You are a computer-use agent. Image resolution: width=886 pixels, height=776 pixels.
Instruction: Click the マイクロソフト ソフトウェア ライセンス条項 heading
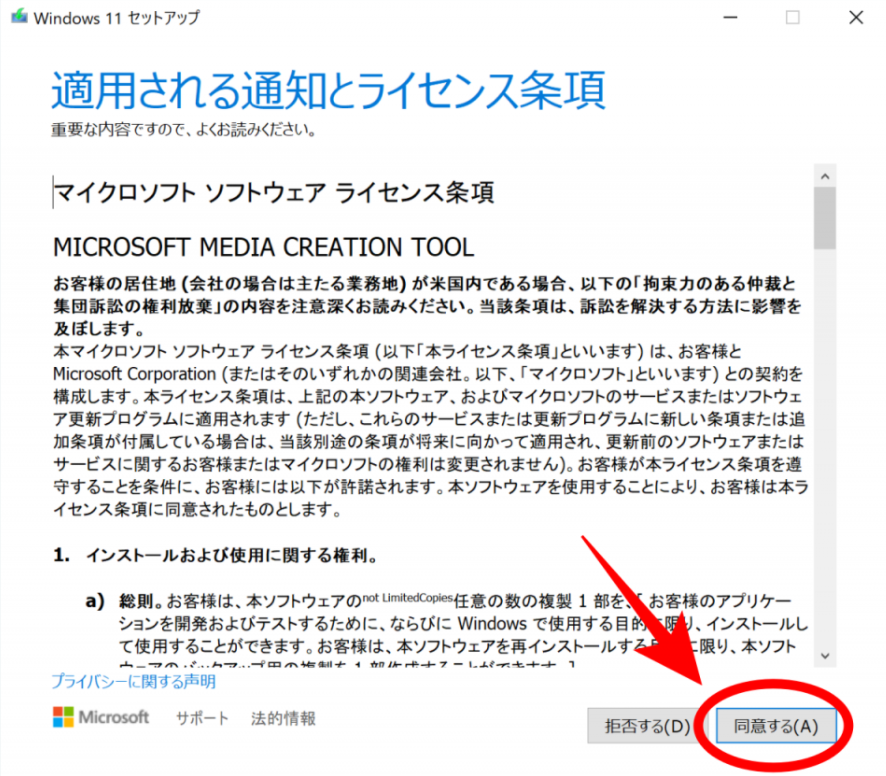274,193
